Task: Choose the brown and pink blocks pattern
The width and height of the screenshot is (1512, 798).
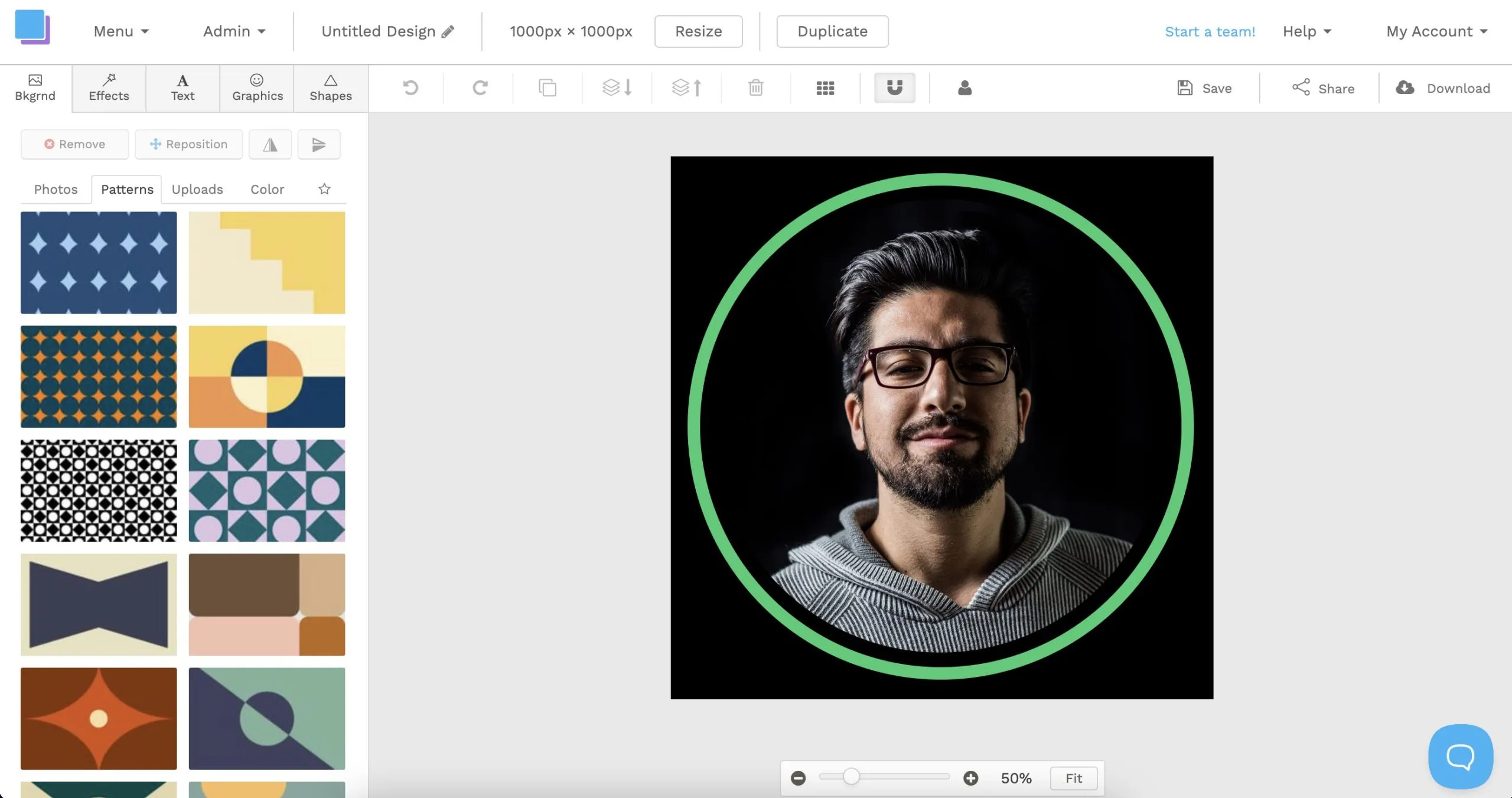Action: pos(267,604)
